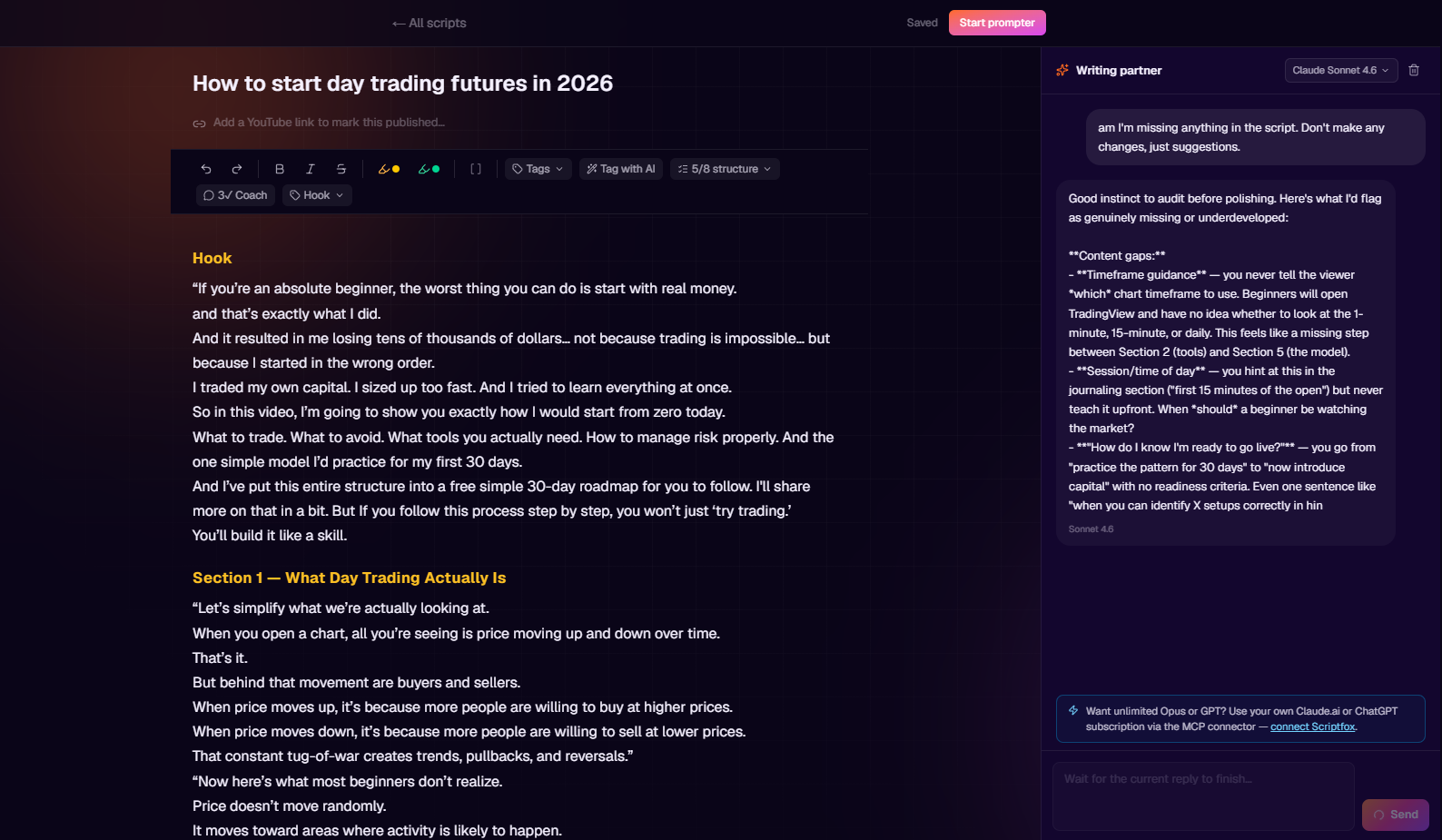Click line "That's it." in Section 1
This screenshot has width=1442, height=840.
point(220,657)
